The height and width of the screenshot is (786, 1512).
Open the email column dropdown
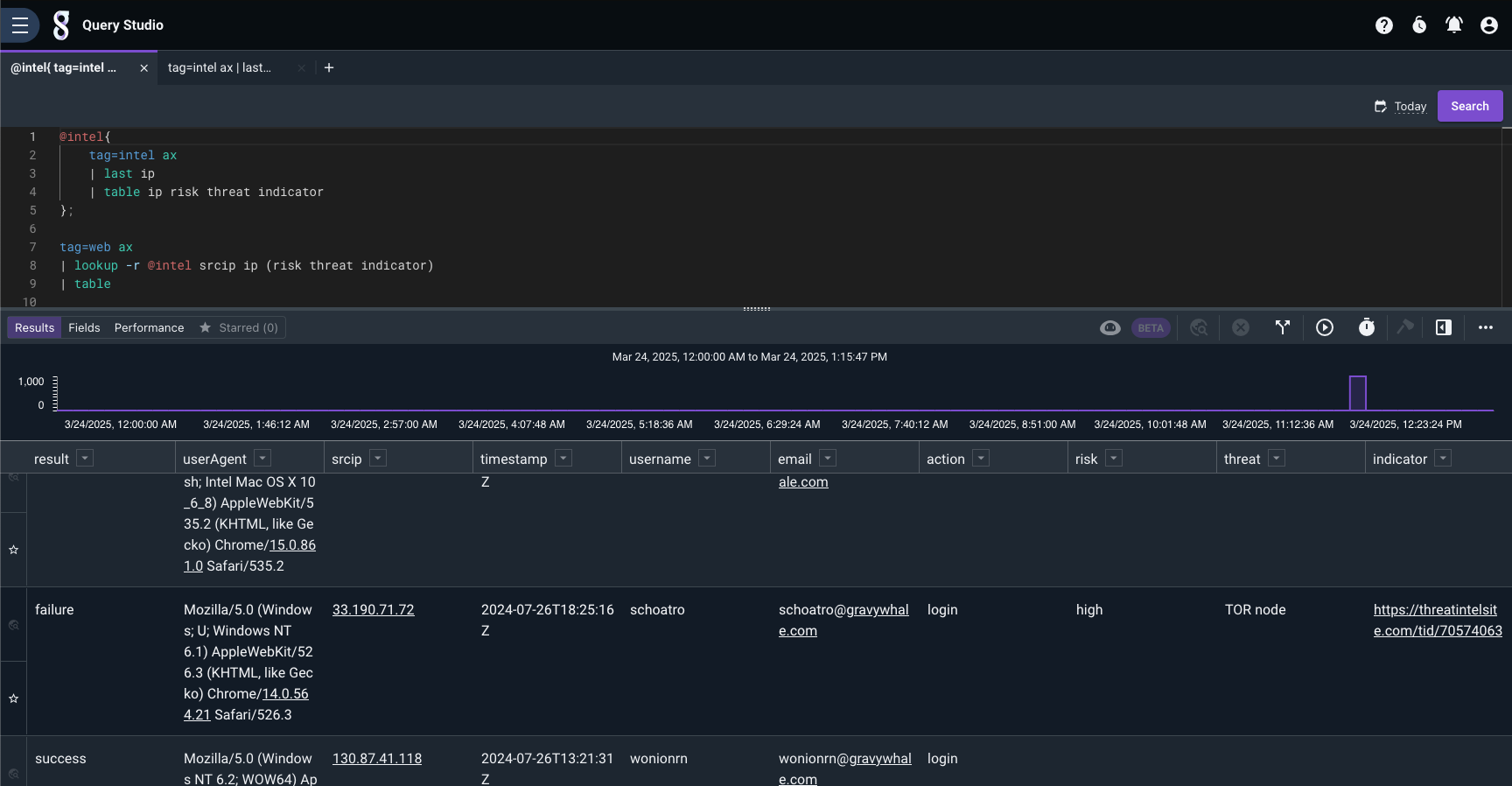click(x=828, y=458)
